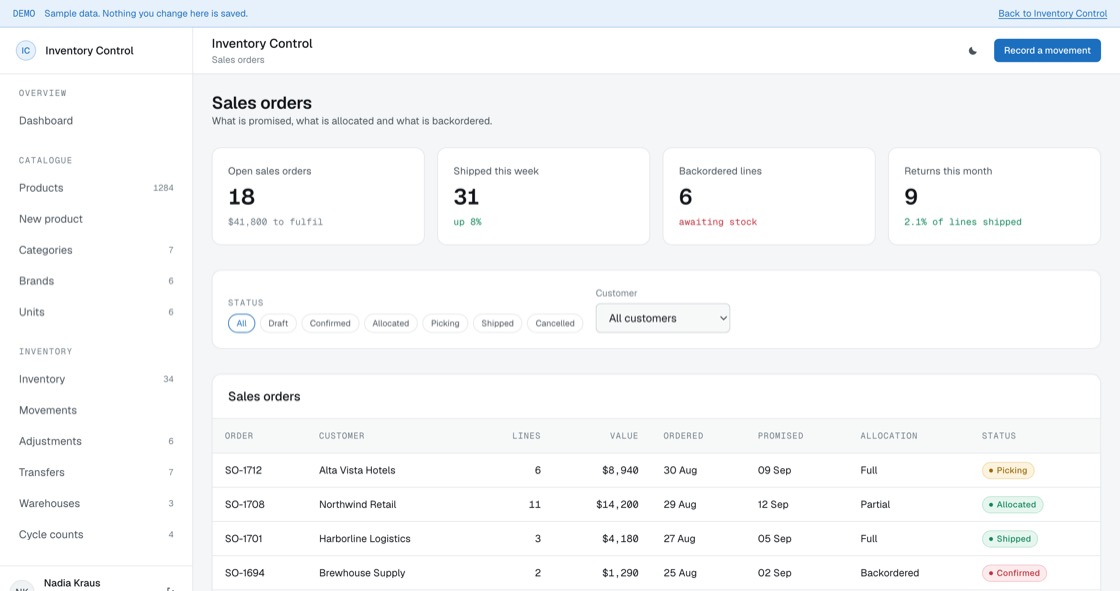Screen dimensions: 1120x591
Task: Filter orders by Allocated status
Action: point(391,323)
